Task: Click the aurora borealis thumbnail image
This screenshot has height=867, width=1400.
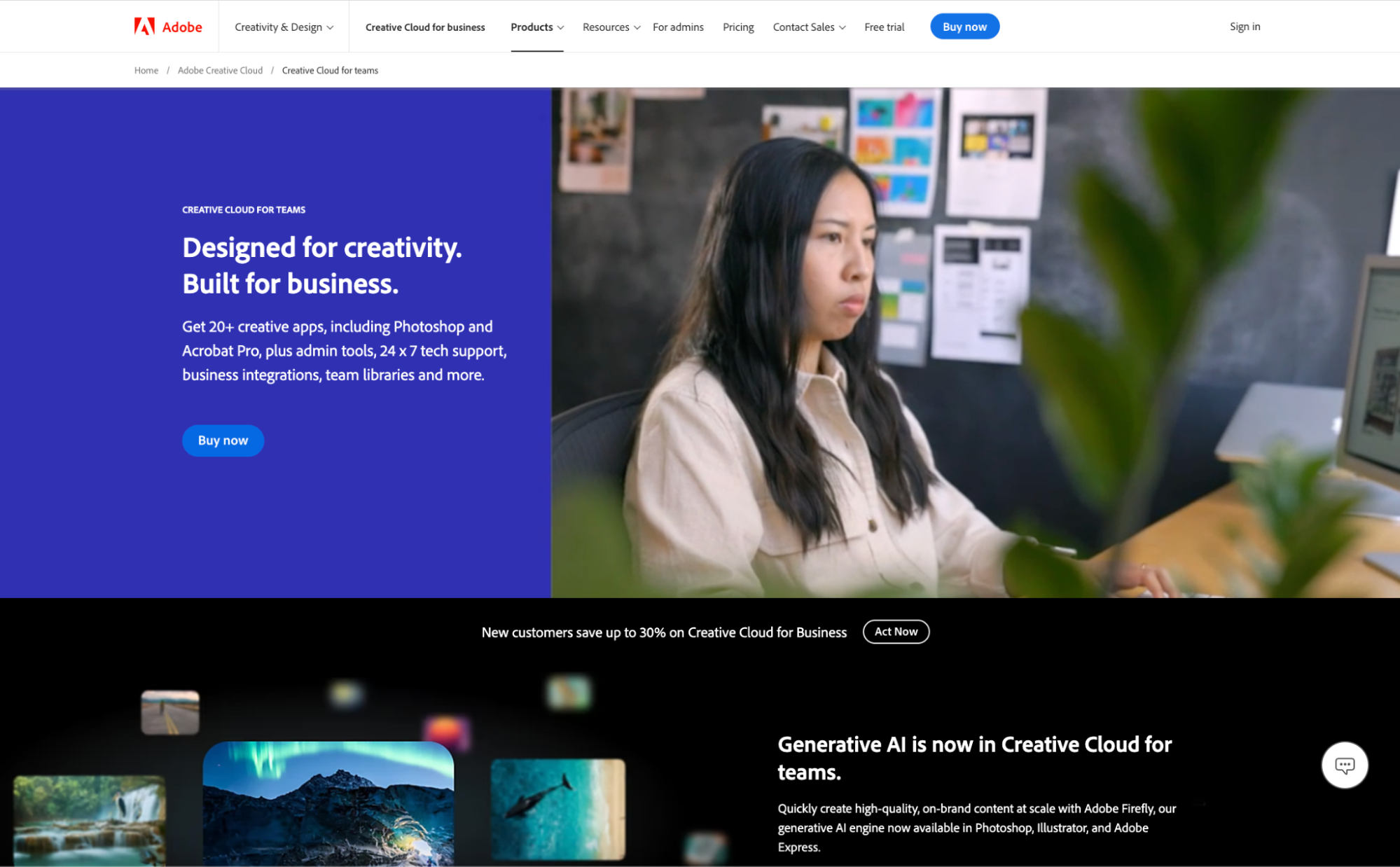Action: click(327, 800)
